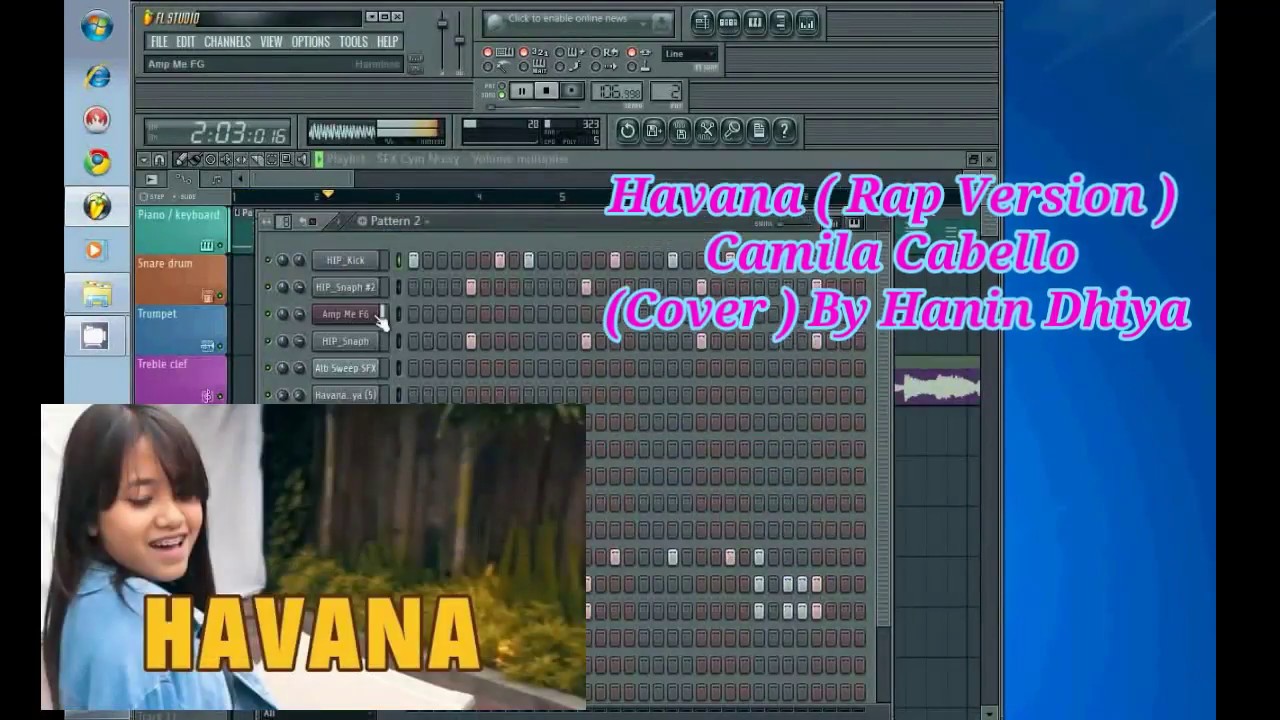The width and height of the screenshot is (1280, 720).
Task: Select the Piano / keyboard track label
Action: (178, 215)
